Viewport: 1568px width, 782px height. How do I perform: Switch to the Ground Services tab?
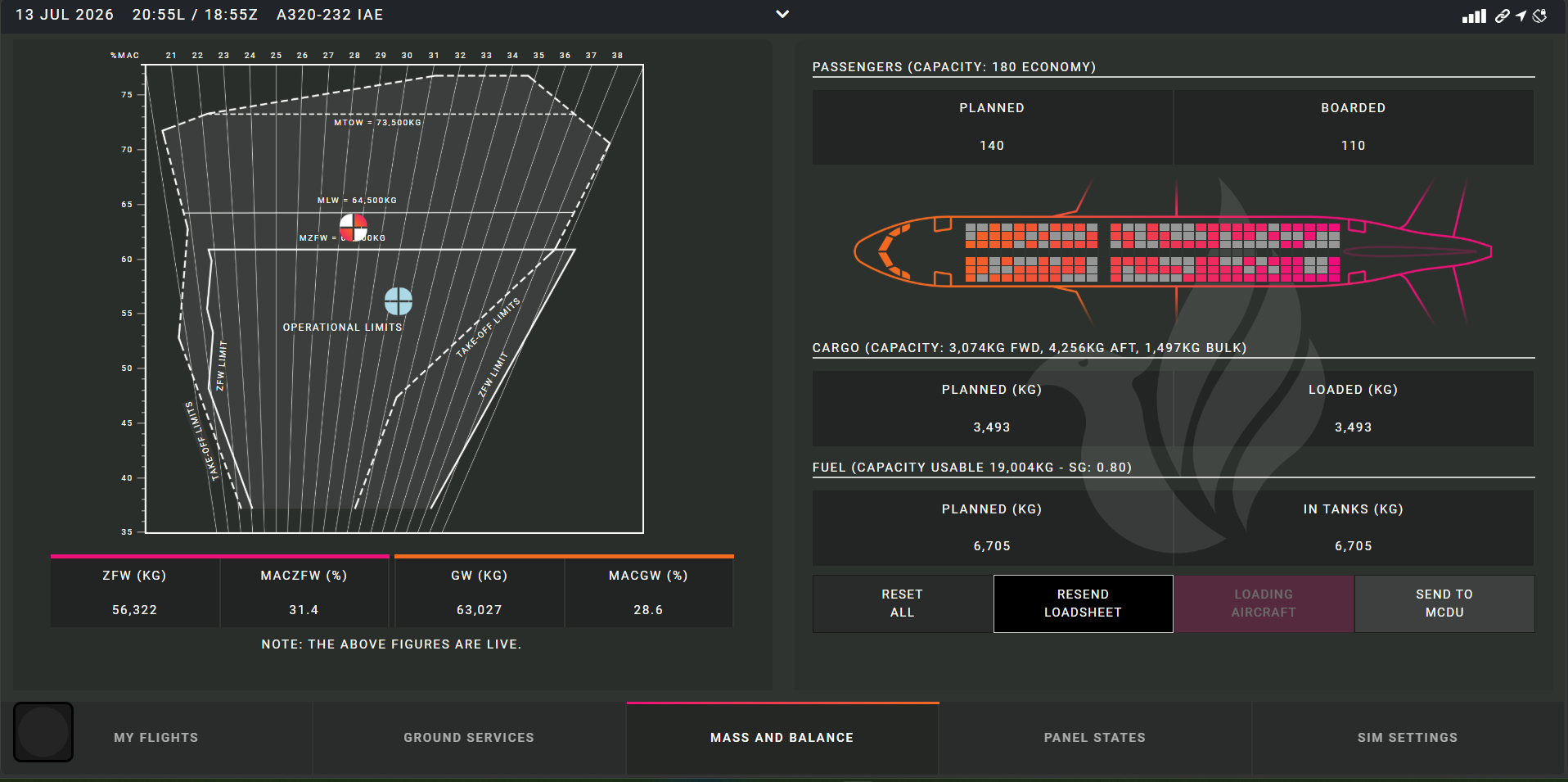pyautogui.click(x=469, y=738)
